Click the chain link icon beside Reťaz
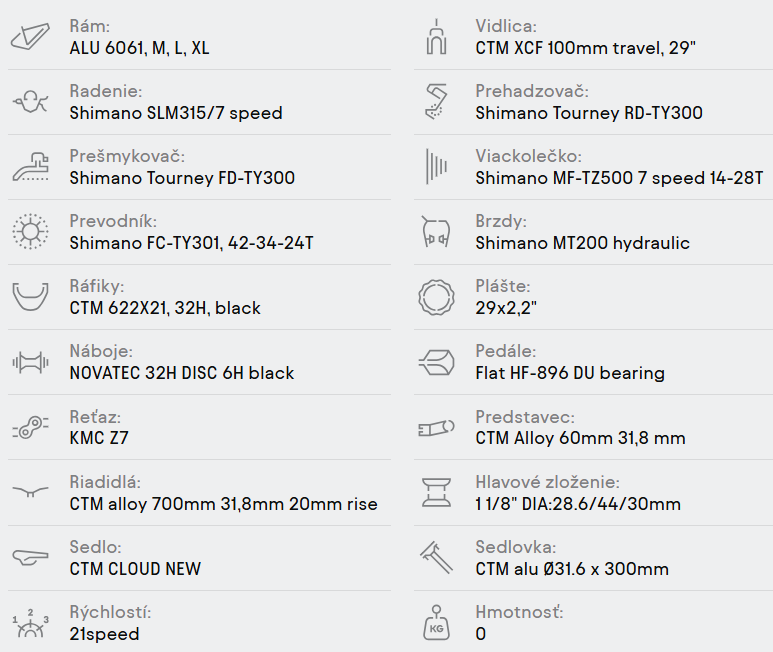Screen dimensions: 773x652 pos(29,428)
